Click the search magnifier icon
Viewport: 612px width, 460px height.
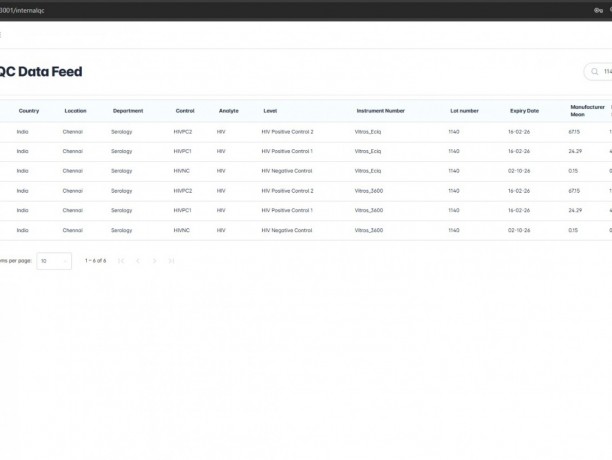click(594, 72)
